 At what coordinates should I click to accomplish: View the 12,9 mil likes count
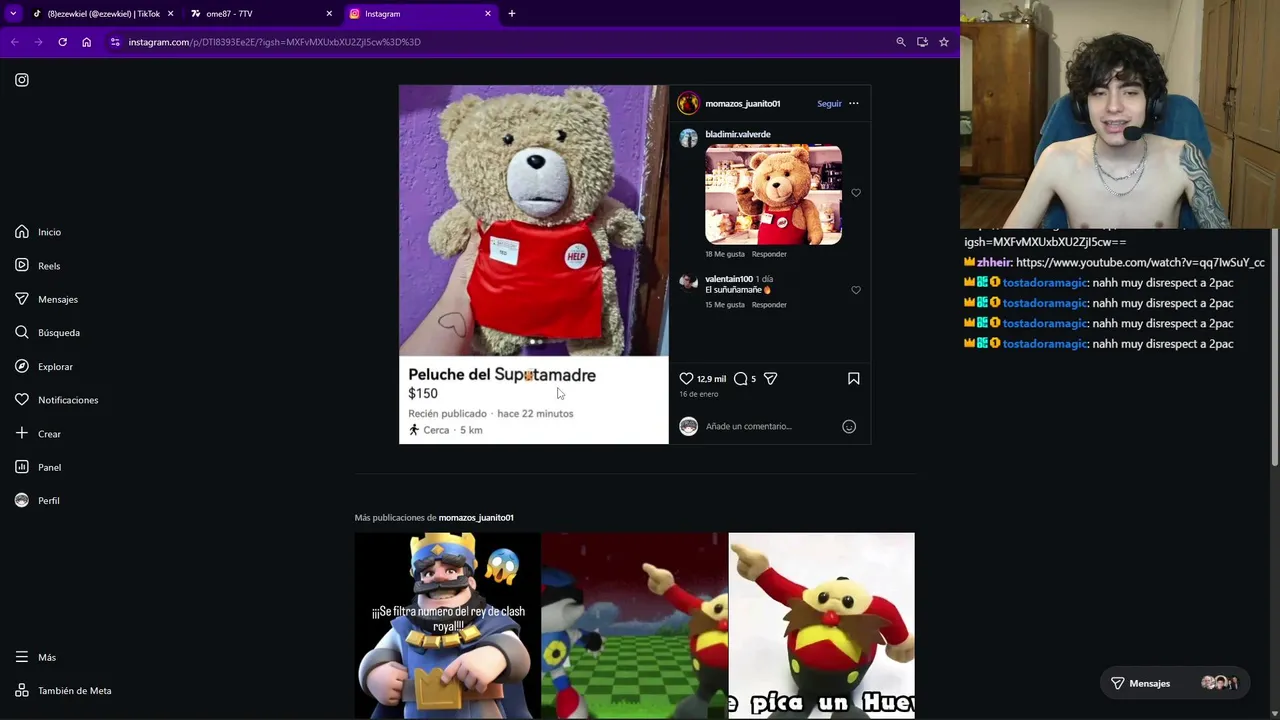pos(711,380)
